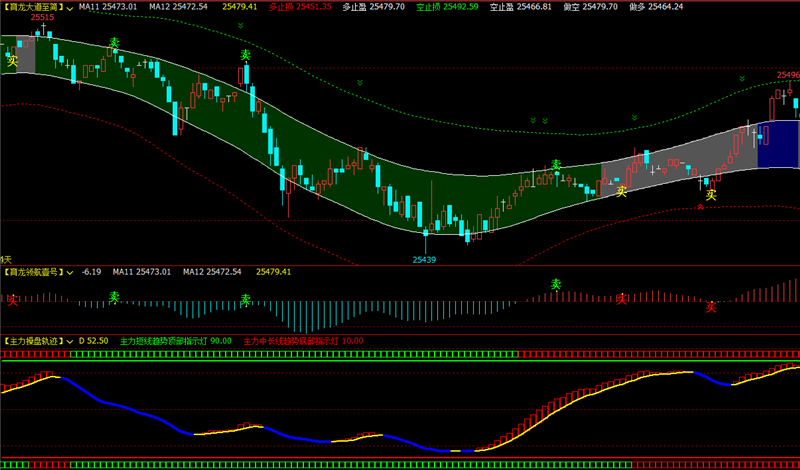Image resolution: width=800 pixels, height=470 pixels.
Task: Click the 【寶龙领航壹号】 indicator title
Action: [x=33, y=272]
